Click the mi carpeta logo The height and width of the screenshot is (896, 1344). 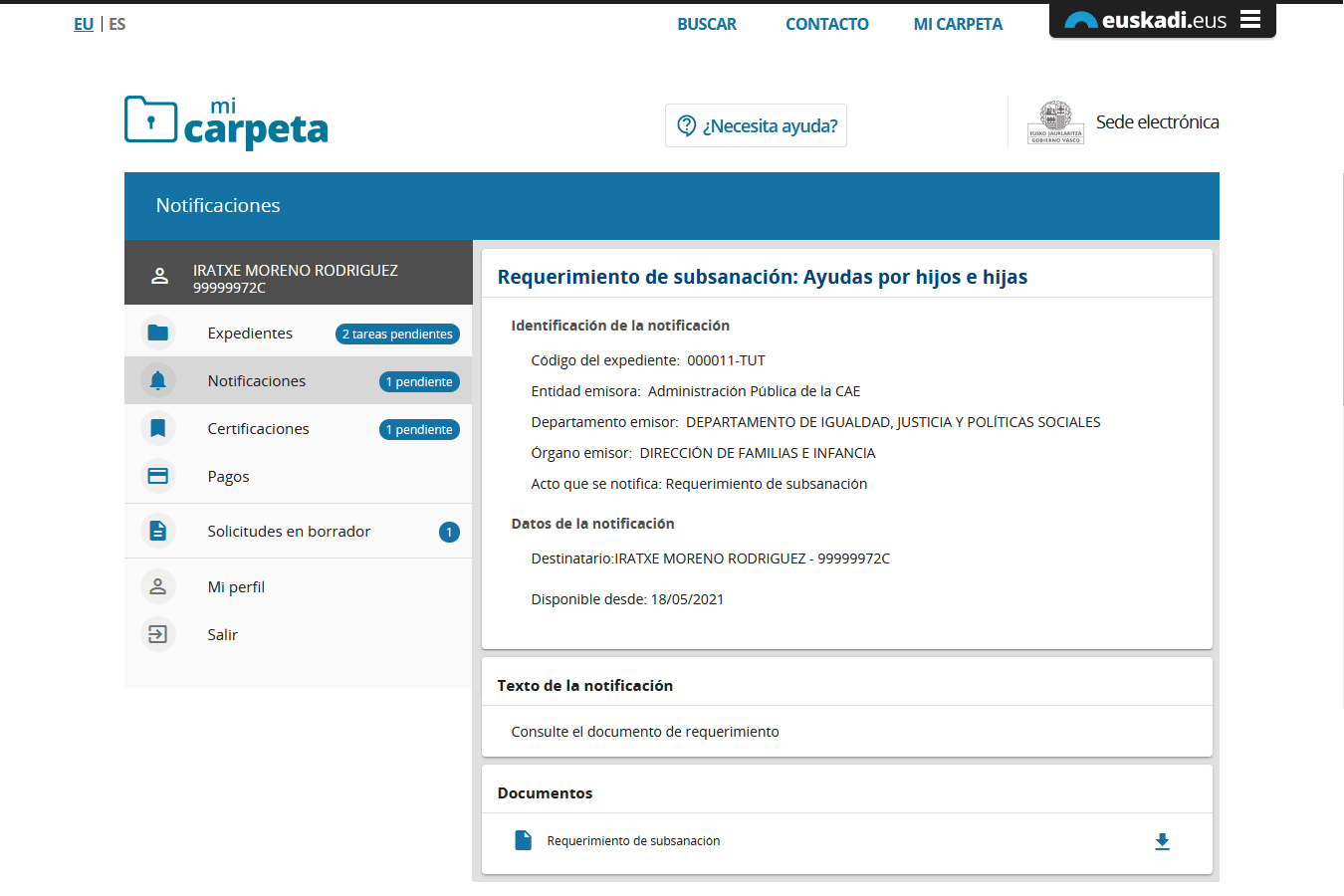pyautogui.click(x=226, y=122)
